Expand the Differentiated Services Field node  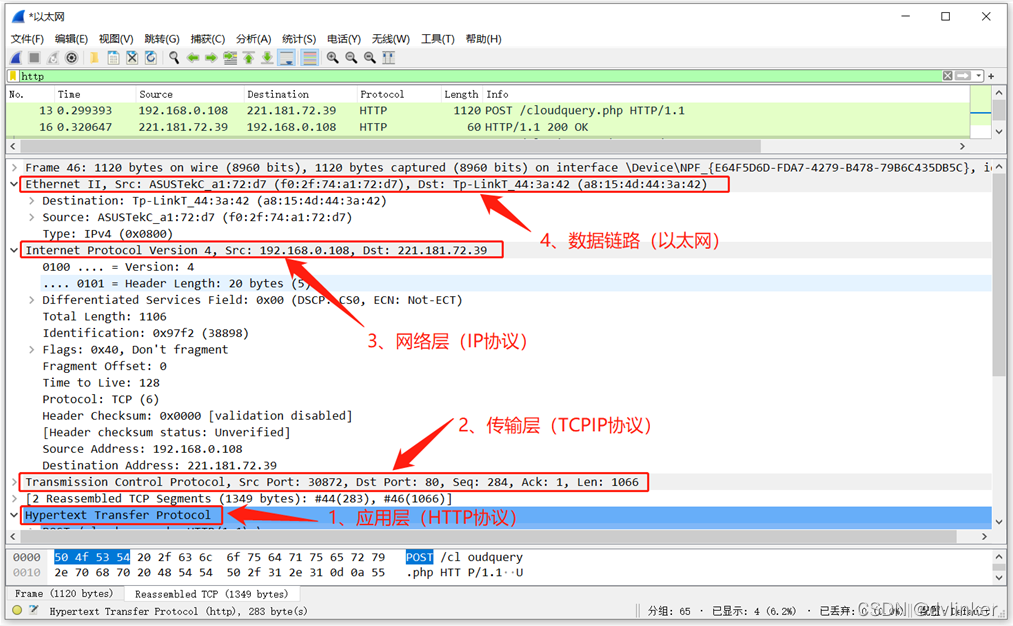(x=32, y=300)
